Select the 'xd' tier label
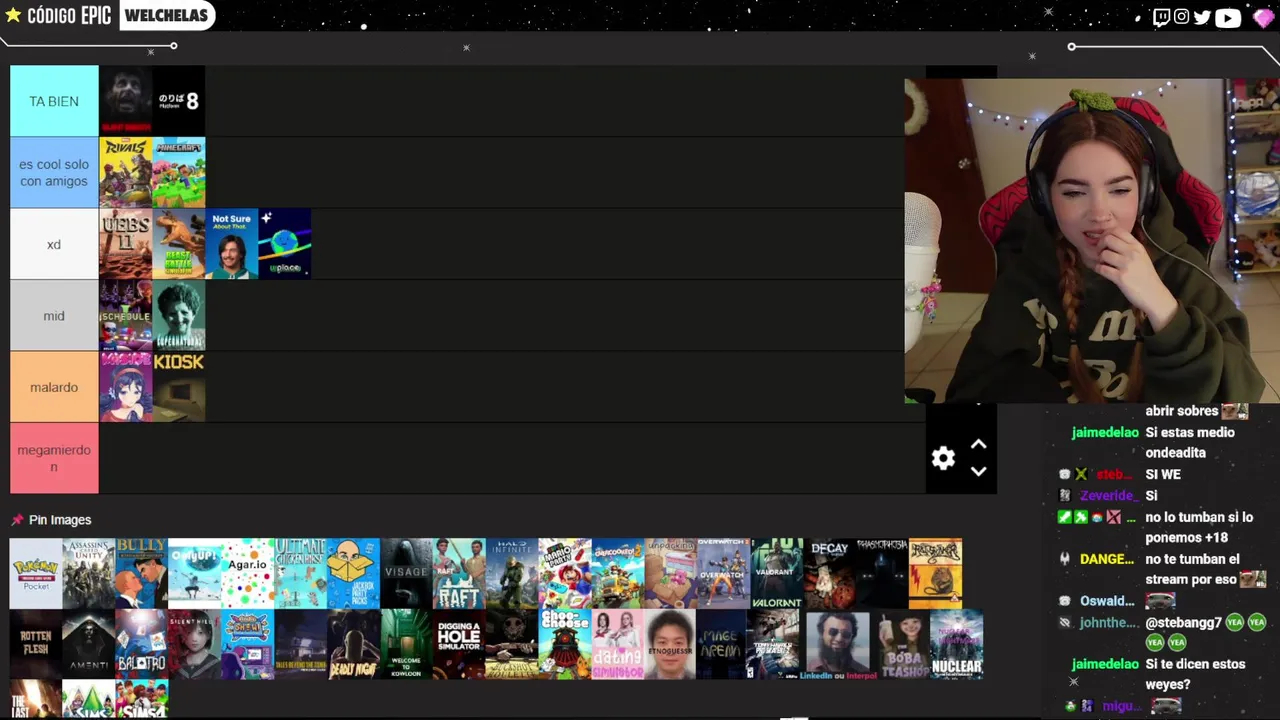 tap(54, 244)
